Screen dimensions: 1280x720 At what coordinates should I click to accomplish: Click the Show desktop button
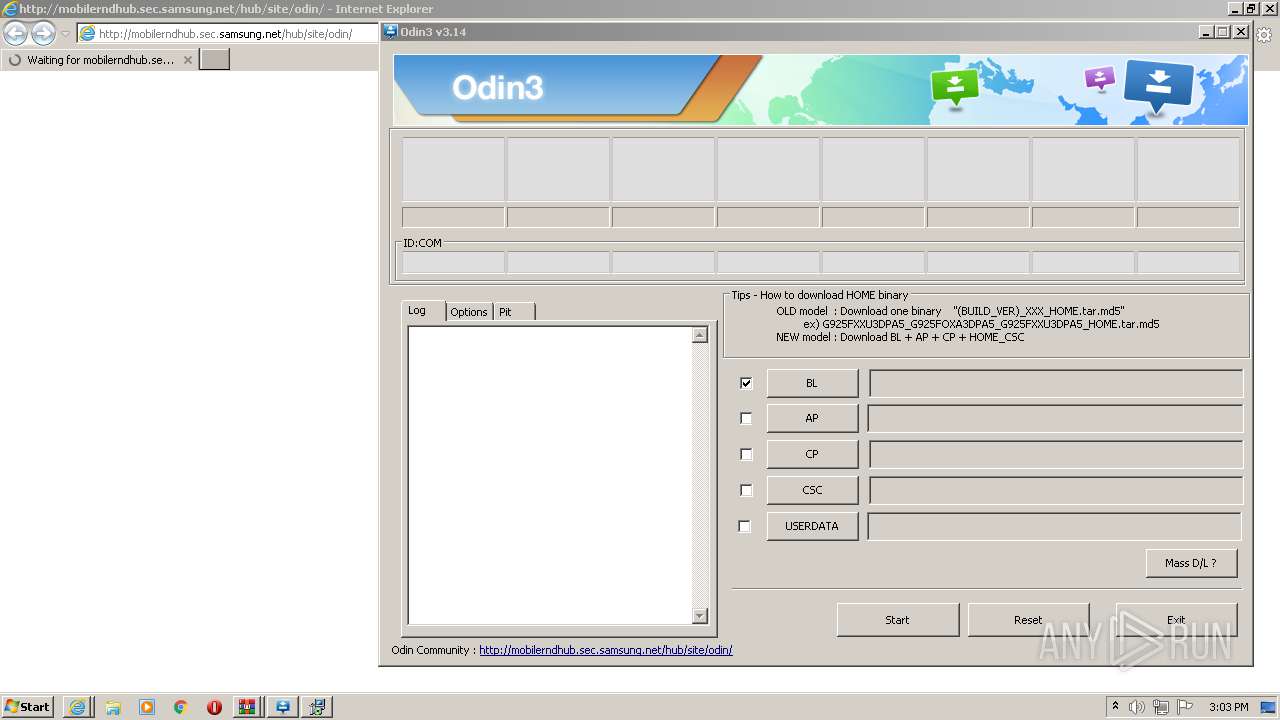1270,707
